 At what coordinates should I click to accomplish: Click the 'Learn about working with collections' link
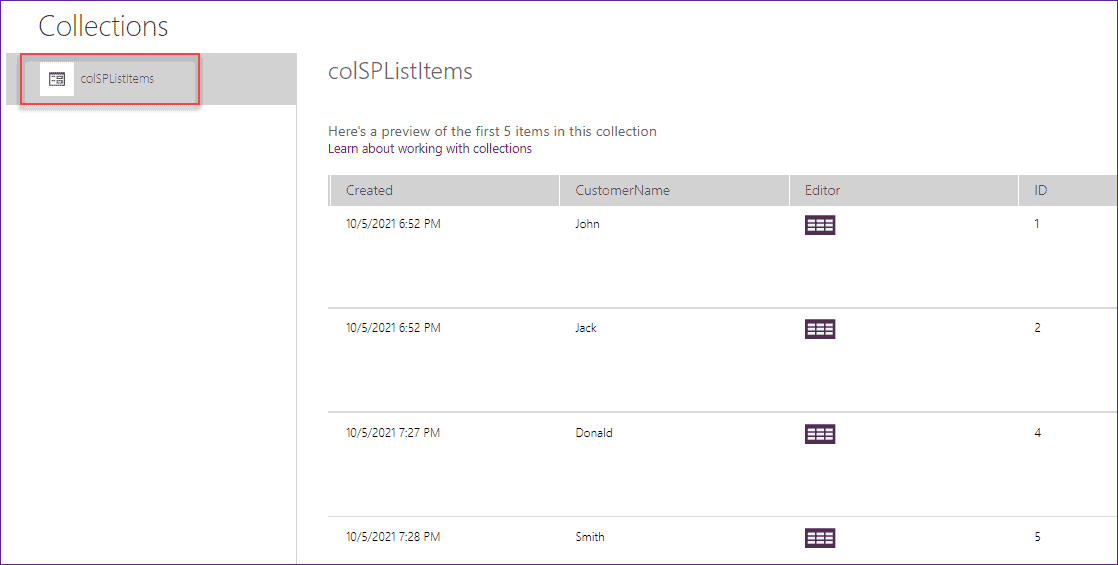(430, 148)
